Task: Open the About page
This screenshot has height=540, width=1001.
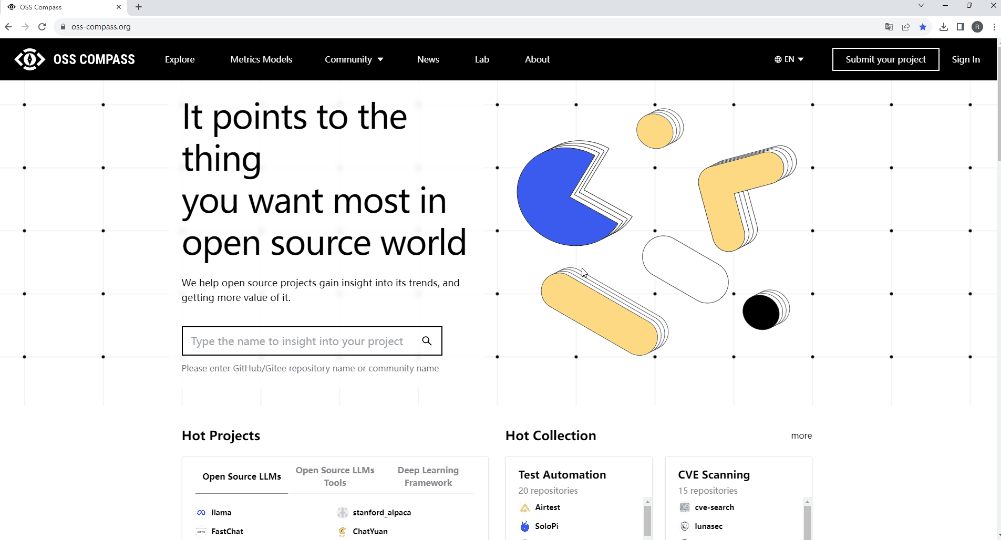Action: (x=537, y=59)
